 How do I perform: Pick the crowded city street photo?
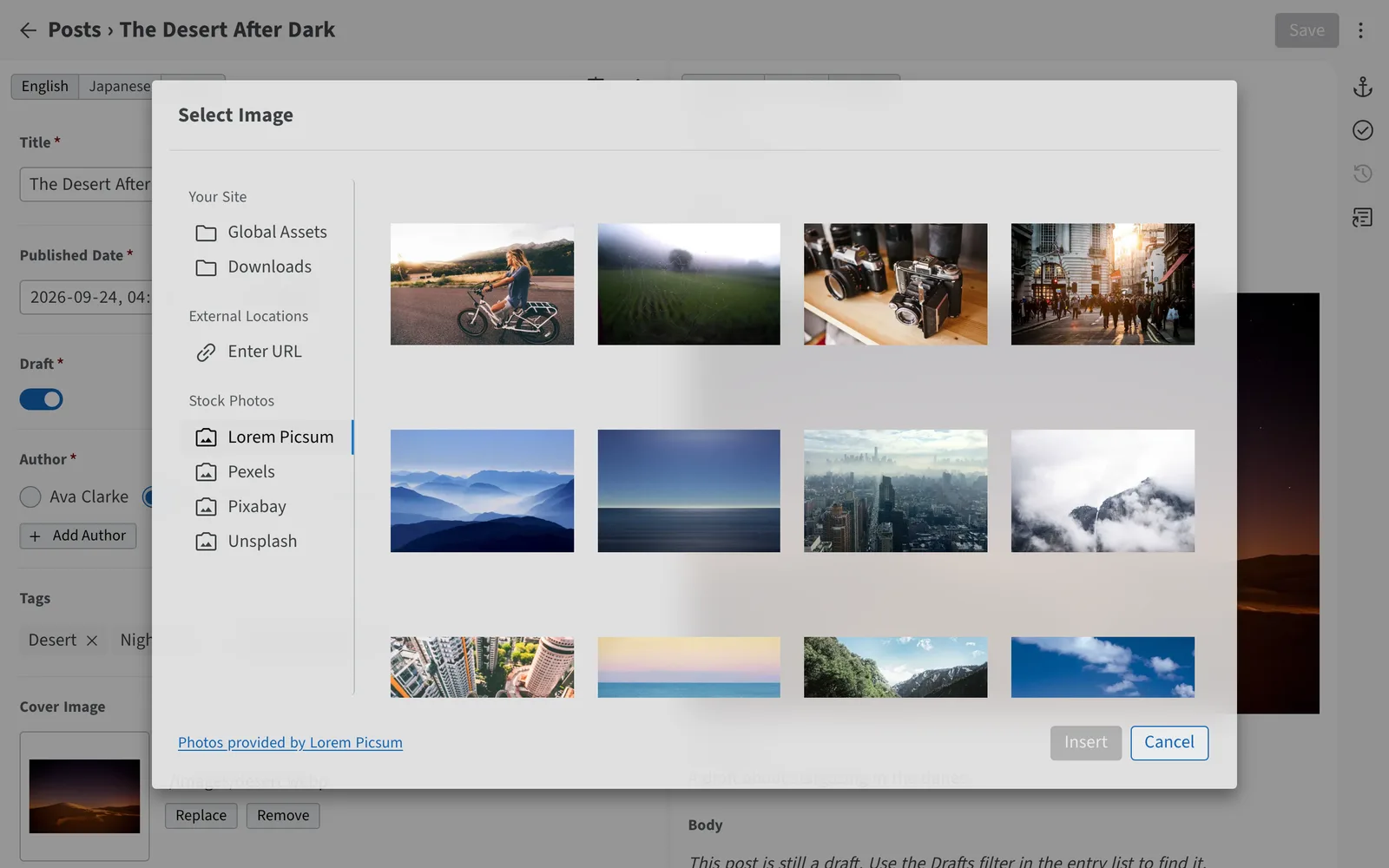point(1103,284)
